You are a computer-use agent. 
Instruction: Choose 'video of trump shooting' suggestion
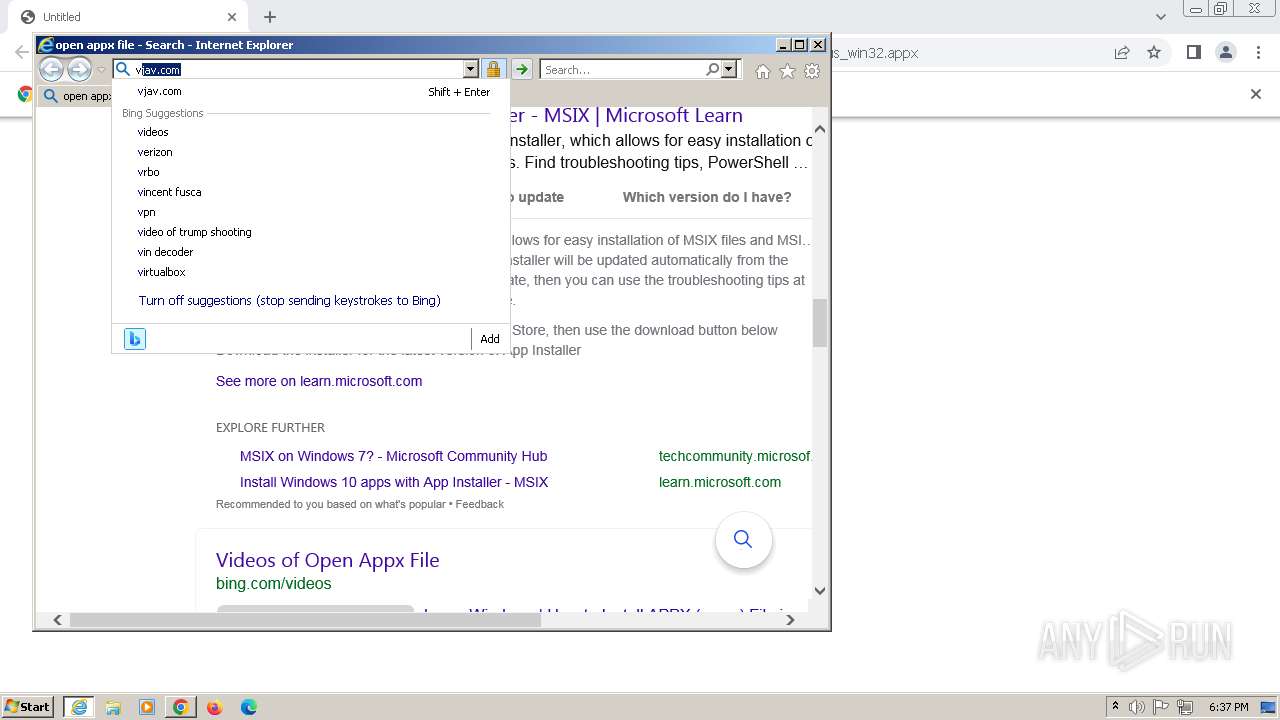[194, 232]
